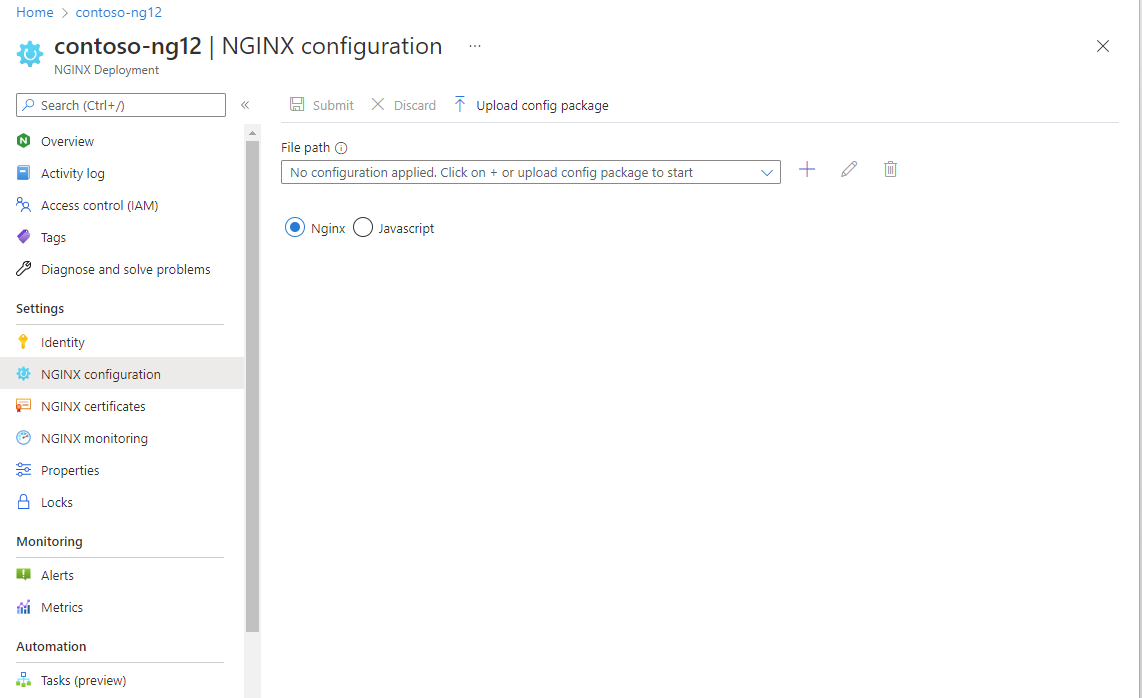Click the Tasks (preview) icon
This screenshot has height=698, width=1142.
pos(23,680)
